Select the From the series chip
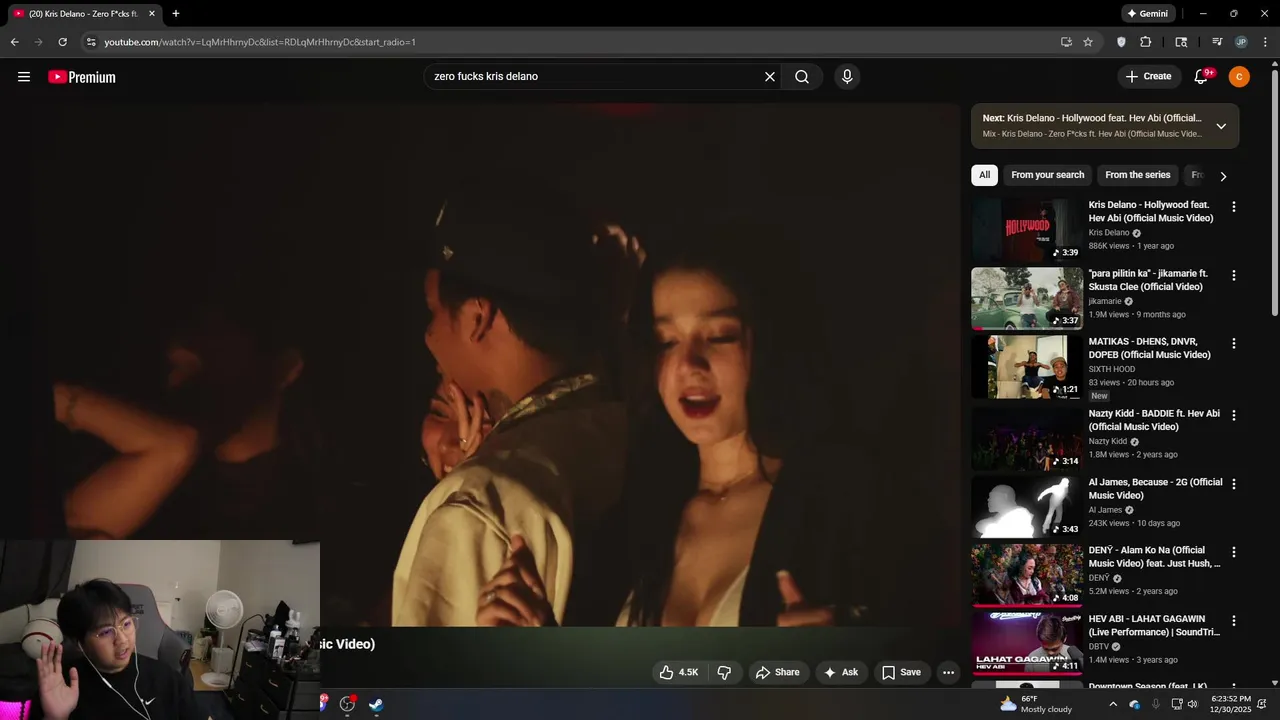The height and width of the screenshot is (720, 1280). (1137, 175)
